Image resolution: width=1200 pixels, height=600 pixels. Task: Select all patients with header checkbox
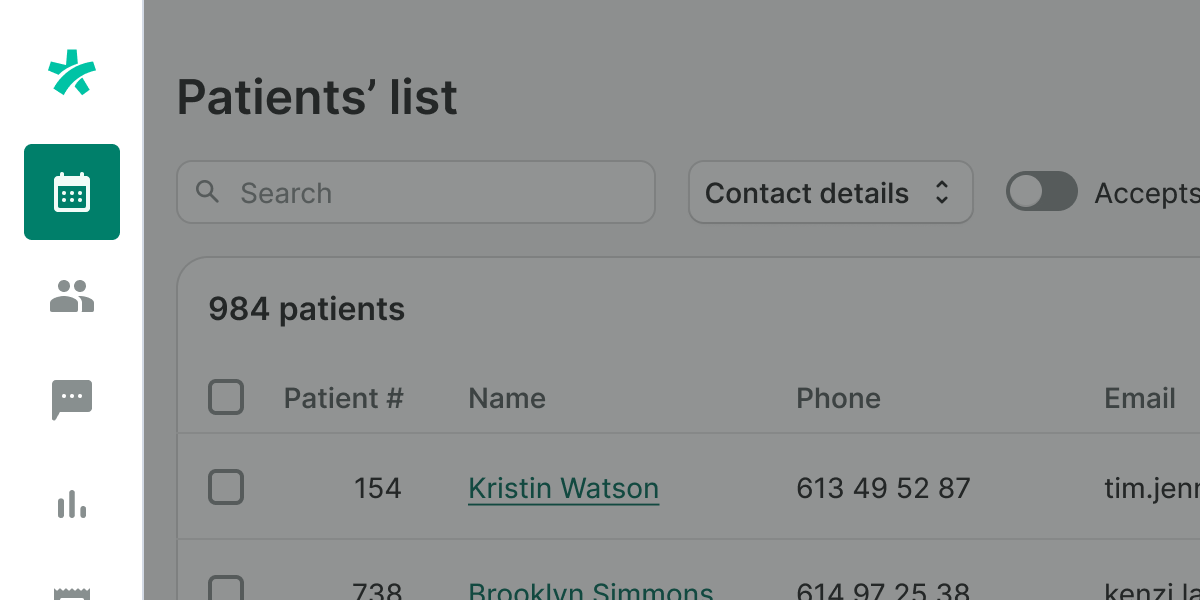coord(226,397)
